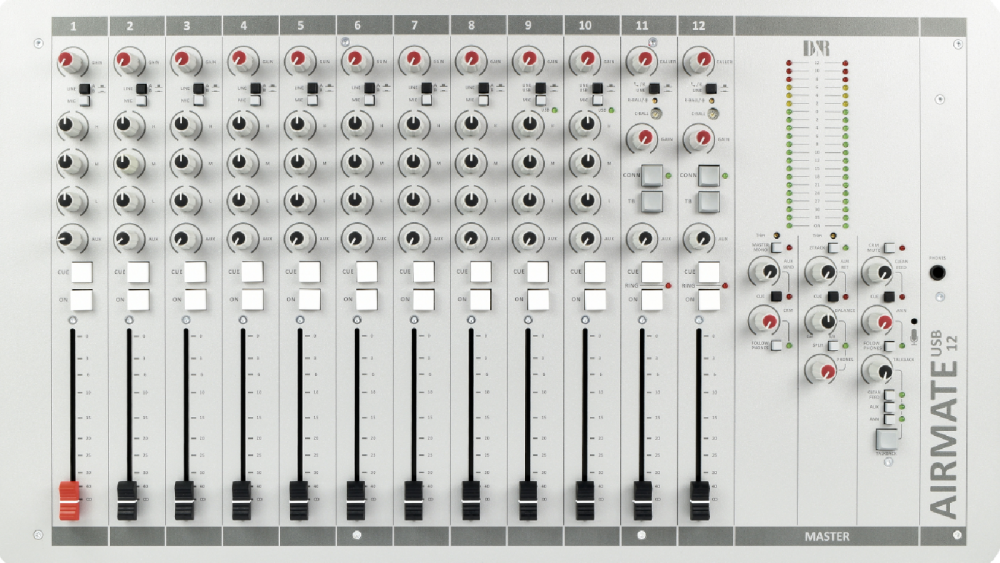Viewport: 1000px width, 563px height.
Task: Activate the CUE button on channel 4
Action: (x=253, y=272)
